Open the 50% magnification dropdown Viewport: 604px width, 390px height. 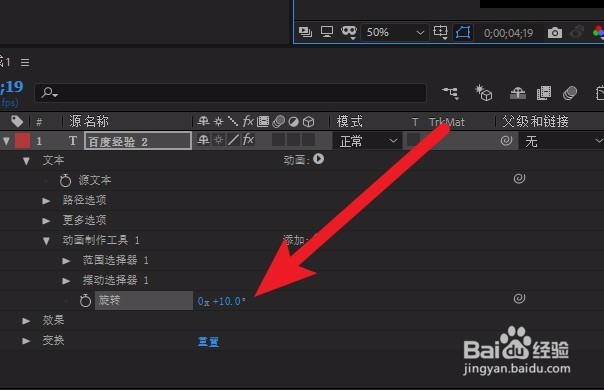pos(394,32)
